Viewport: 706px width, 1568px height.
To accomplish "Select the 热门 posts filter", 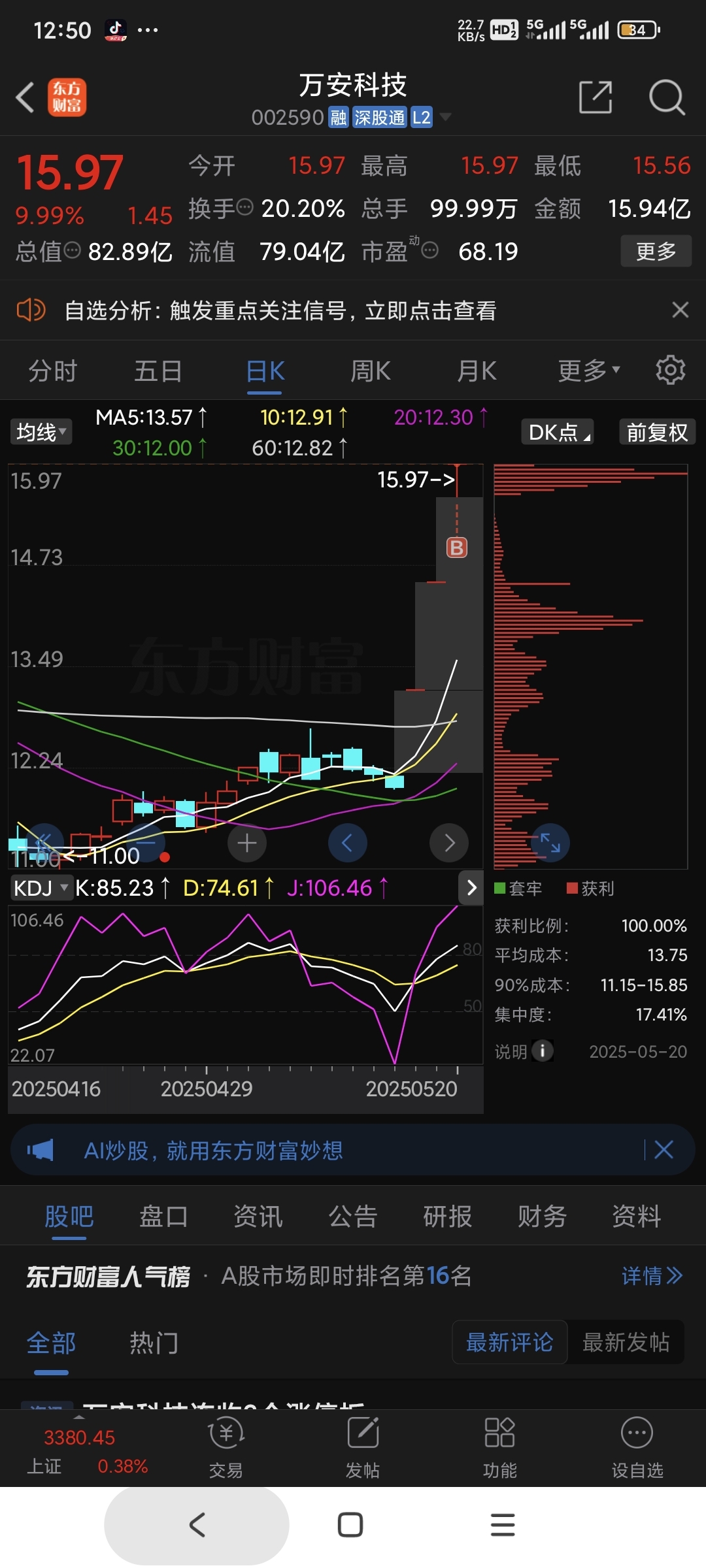I will coord(154,1343).
